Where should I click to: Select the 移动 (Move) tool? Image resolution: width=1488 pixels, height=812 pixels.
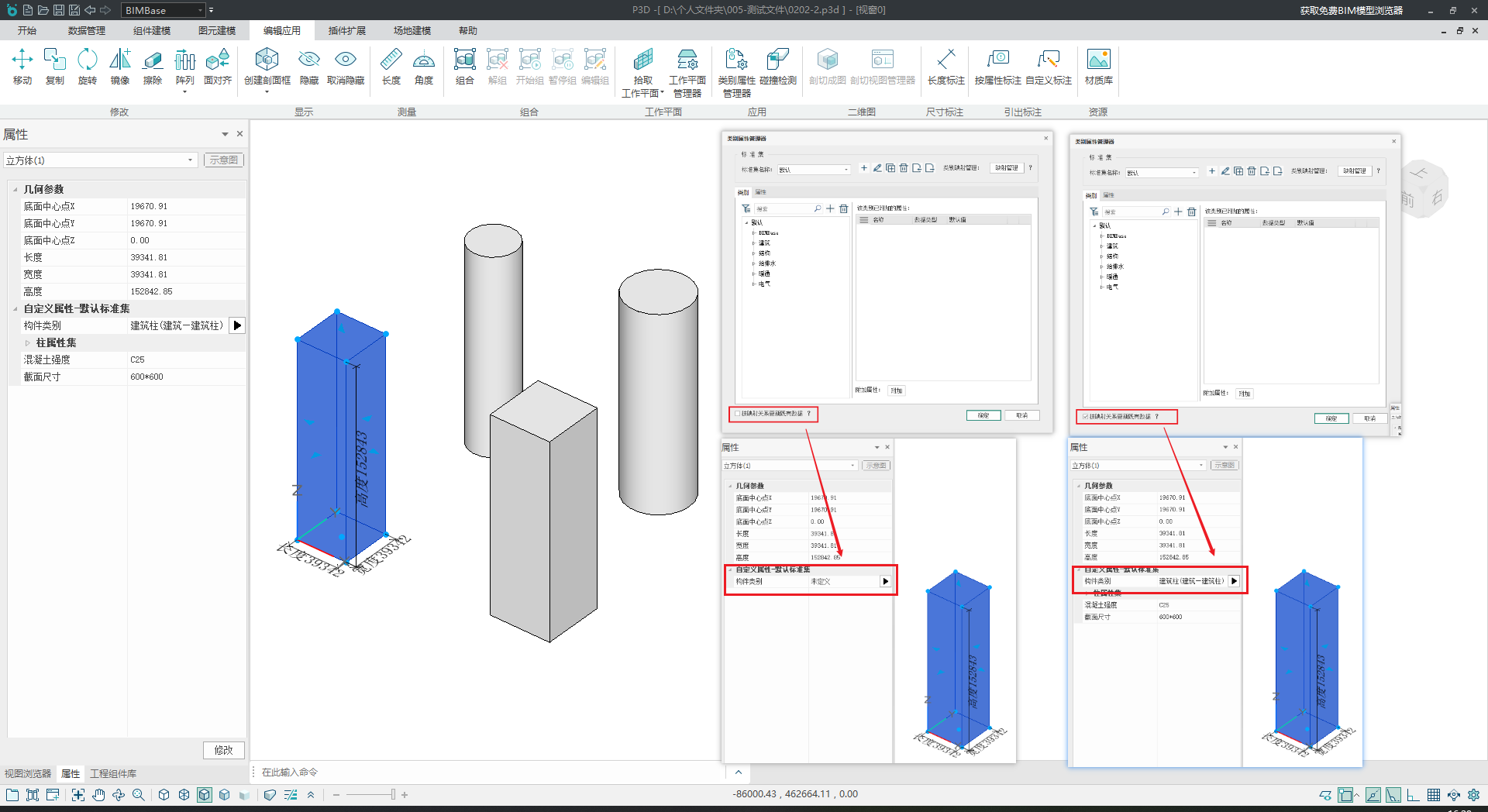[x=22, y=66]
